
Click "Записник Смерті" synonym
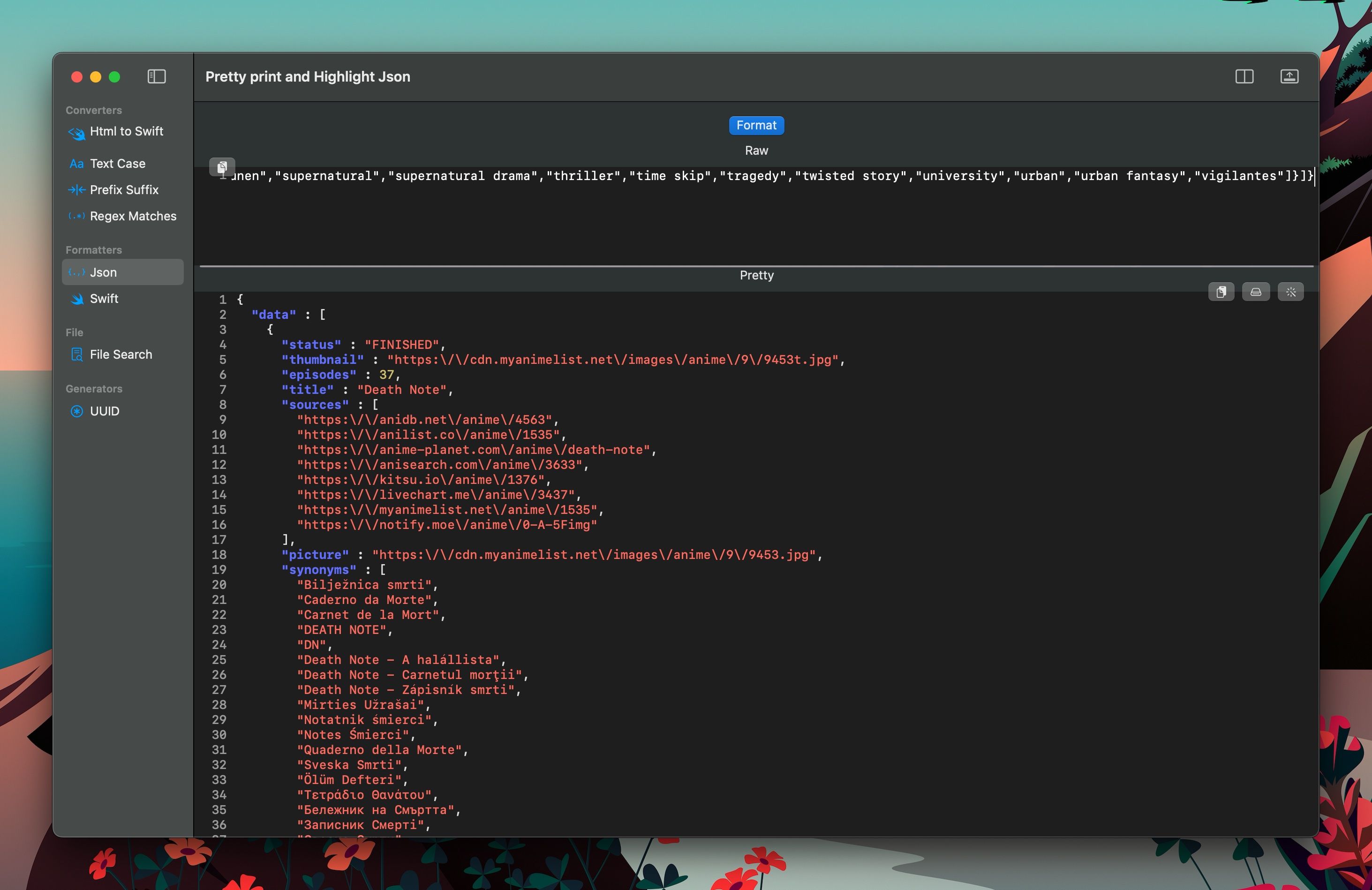pyautogui.click(x=360, y=824)
